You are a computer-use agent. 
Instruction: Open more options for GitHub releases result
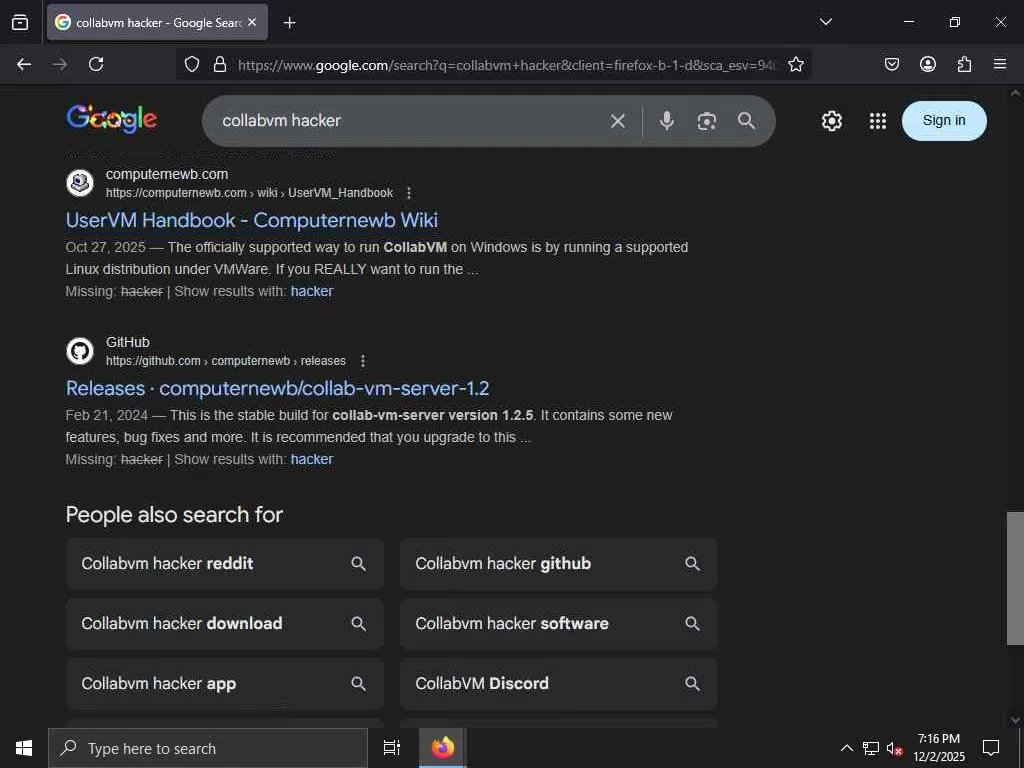click(x=363, y=360)
